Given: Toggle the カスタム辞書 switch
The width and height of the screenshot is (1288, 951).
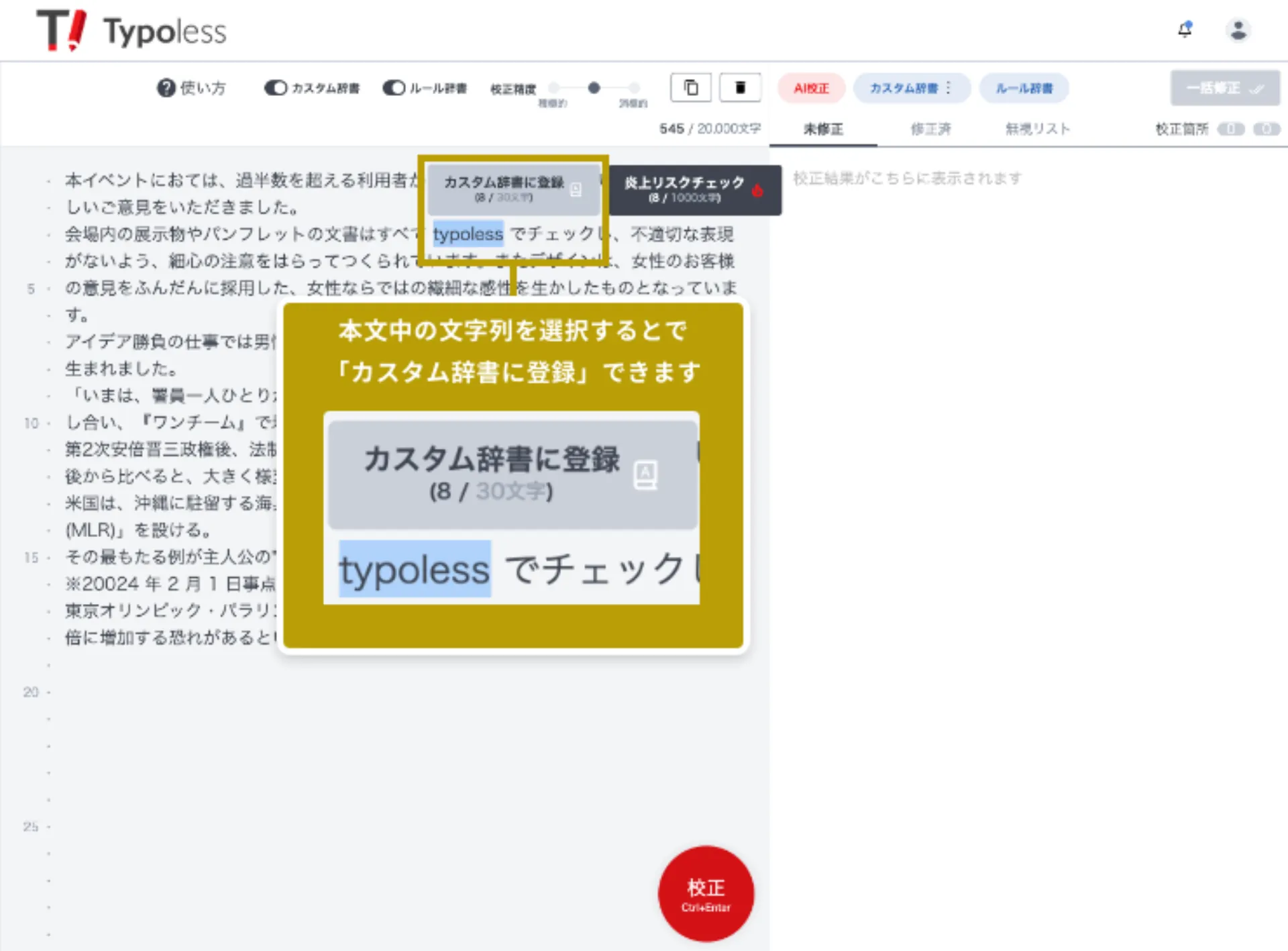Looking at the screenshot, I should pyautogui.click(x=275, y=88).
